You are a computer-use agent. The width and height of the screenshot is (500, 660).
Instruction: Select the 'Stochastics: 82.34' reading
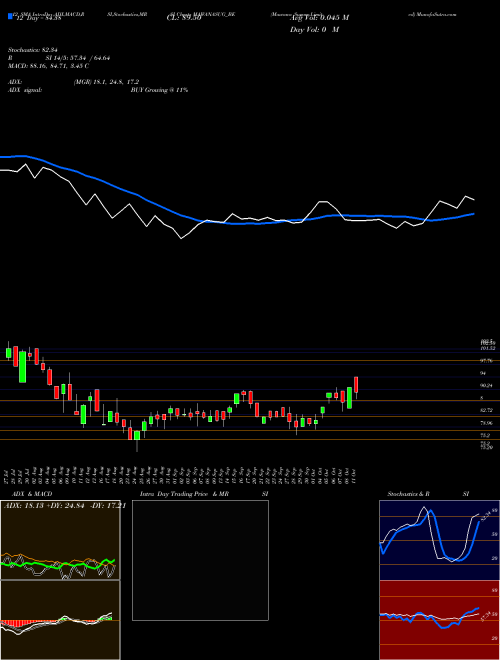coord(32,51)
